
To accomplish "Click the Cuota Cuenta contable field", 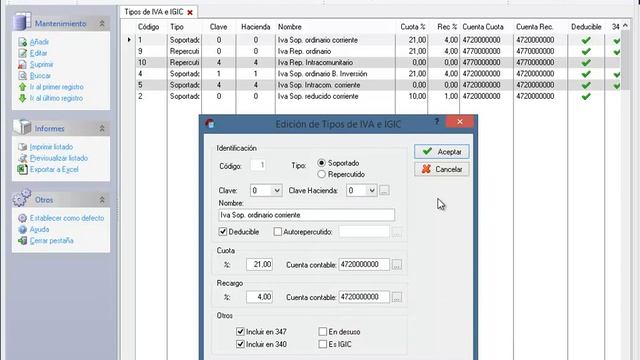I will point(364,264).
